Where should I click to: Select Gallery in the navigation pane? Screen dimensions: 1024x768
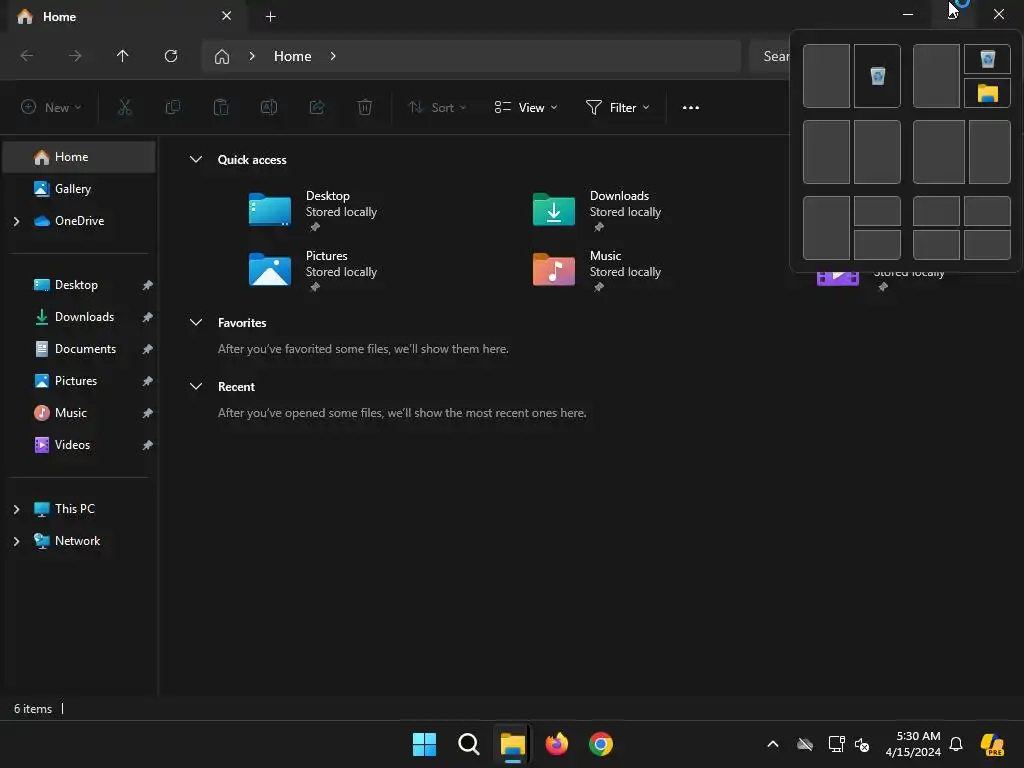79,189
